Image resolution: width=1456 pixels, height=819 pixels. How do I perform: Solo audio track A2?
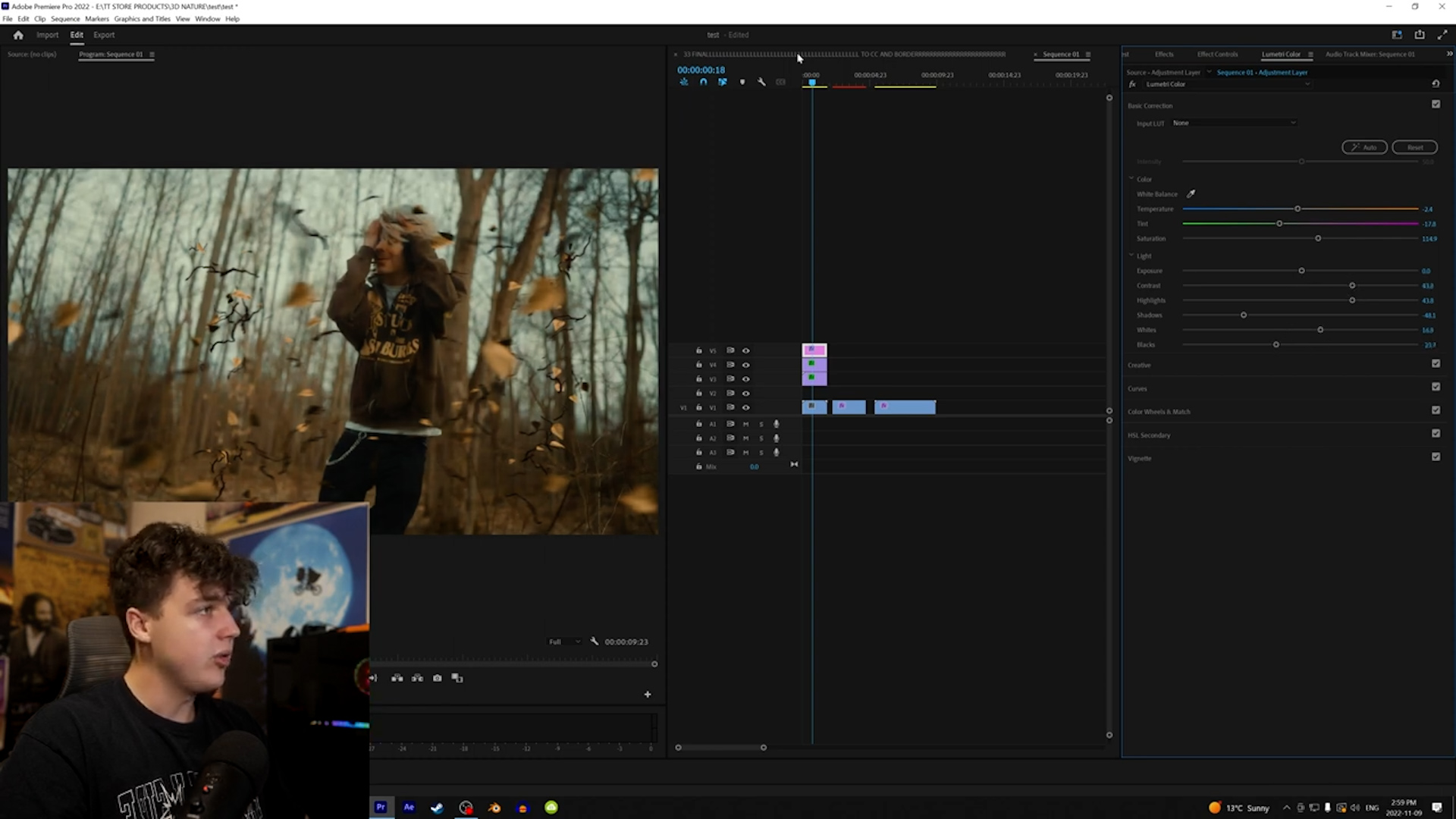point(761,438)
